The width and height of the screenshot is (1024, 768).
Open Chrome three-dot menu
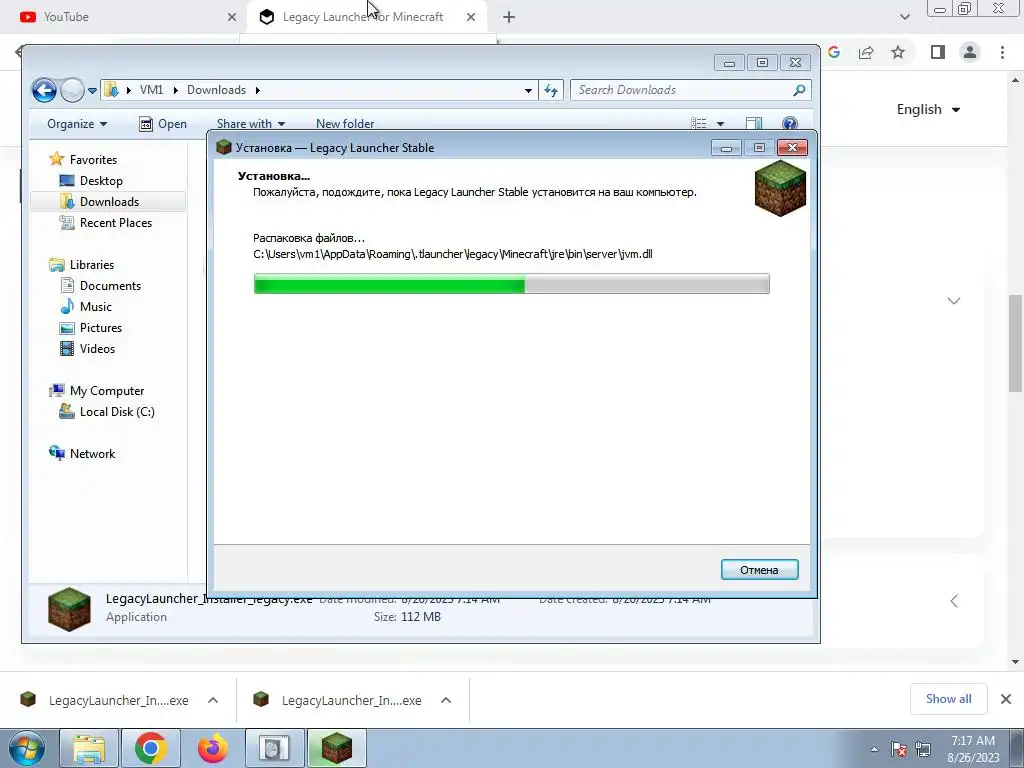tap(1002, 52)
